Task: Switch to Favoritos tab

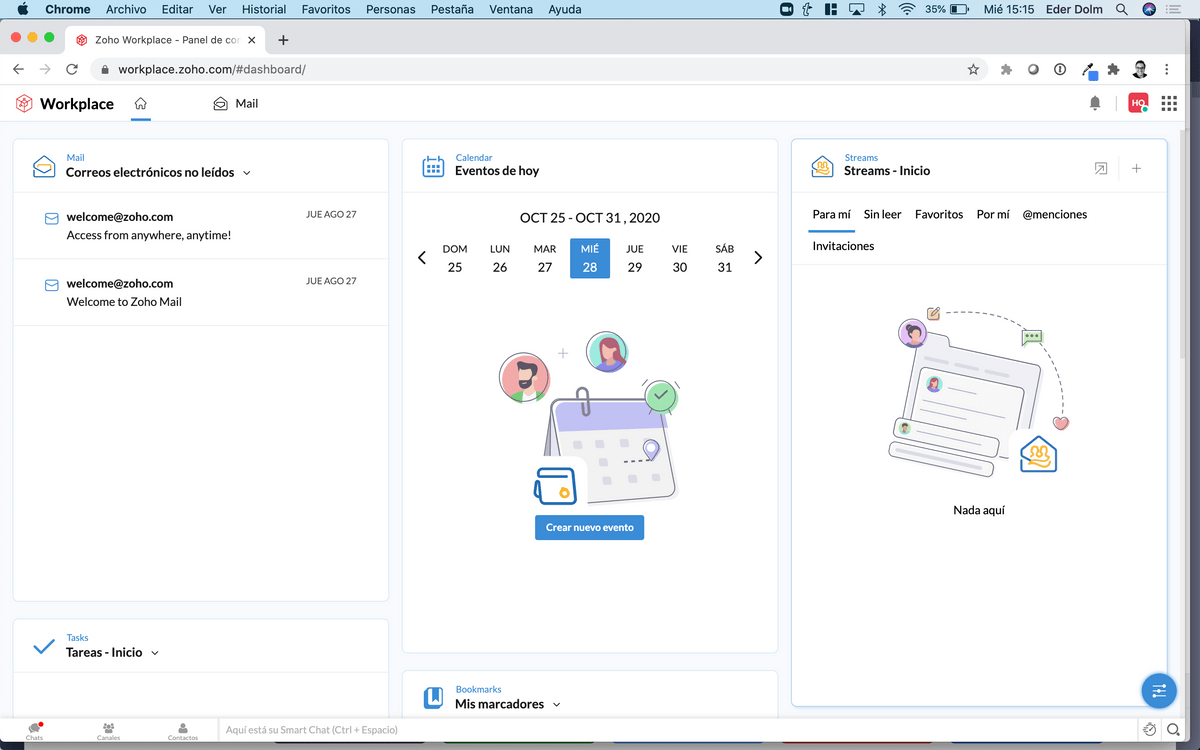Action: pyautogui.click(x=939, y=215)
